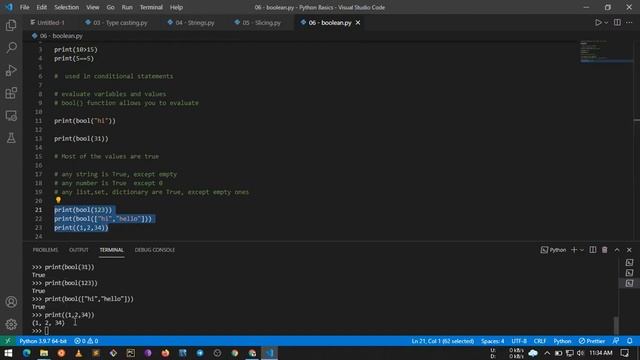Viewport: 640px width, 360px height.
Task: Change Spaces: 4 indentation setting
Action: pos(492,341)
